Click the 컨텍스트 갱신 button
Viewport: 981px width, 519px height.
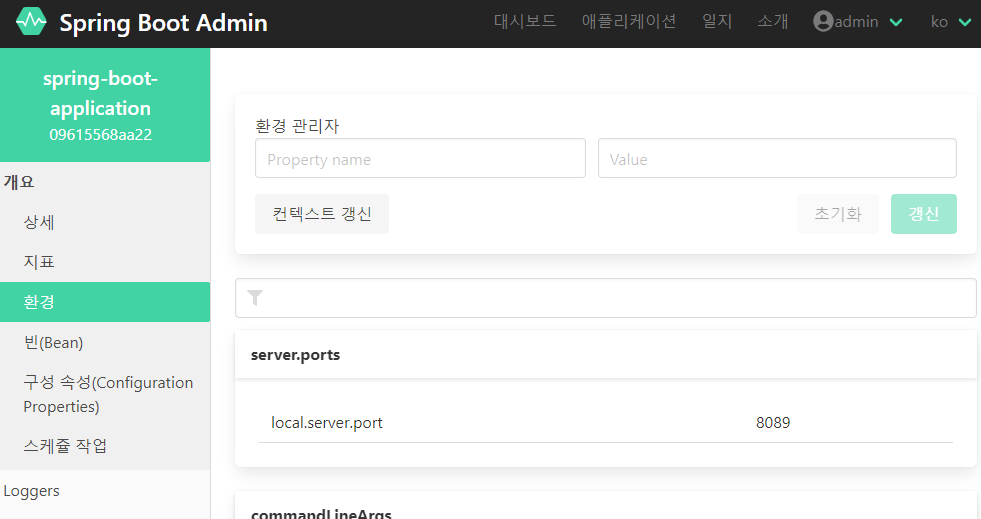322,214
